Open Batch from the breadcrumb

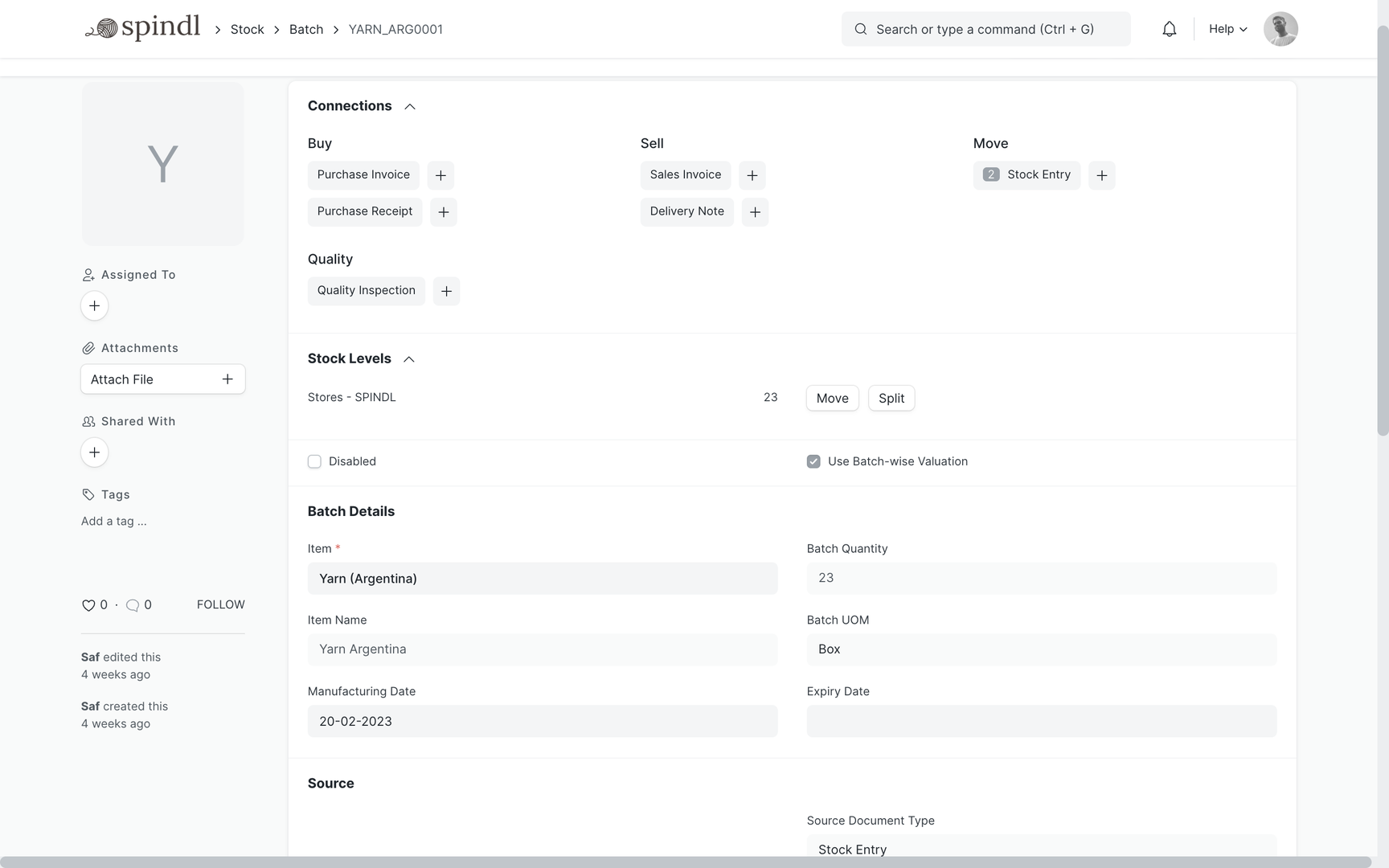pos(306,29)
